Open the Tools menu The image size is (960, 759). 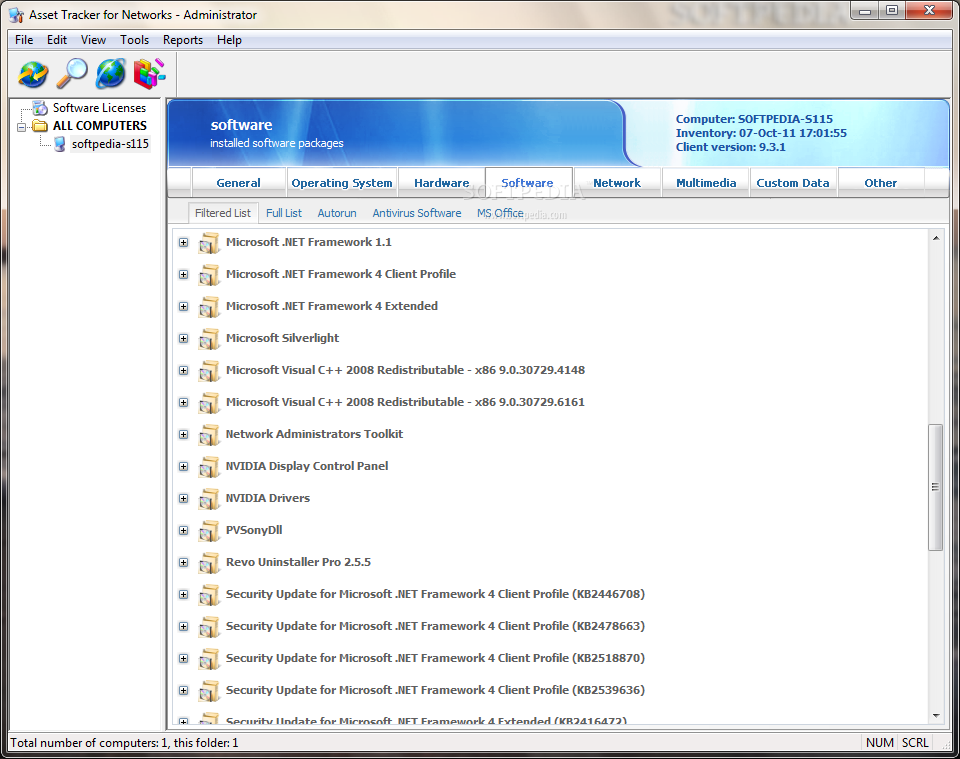pos(134,40)
